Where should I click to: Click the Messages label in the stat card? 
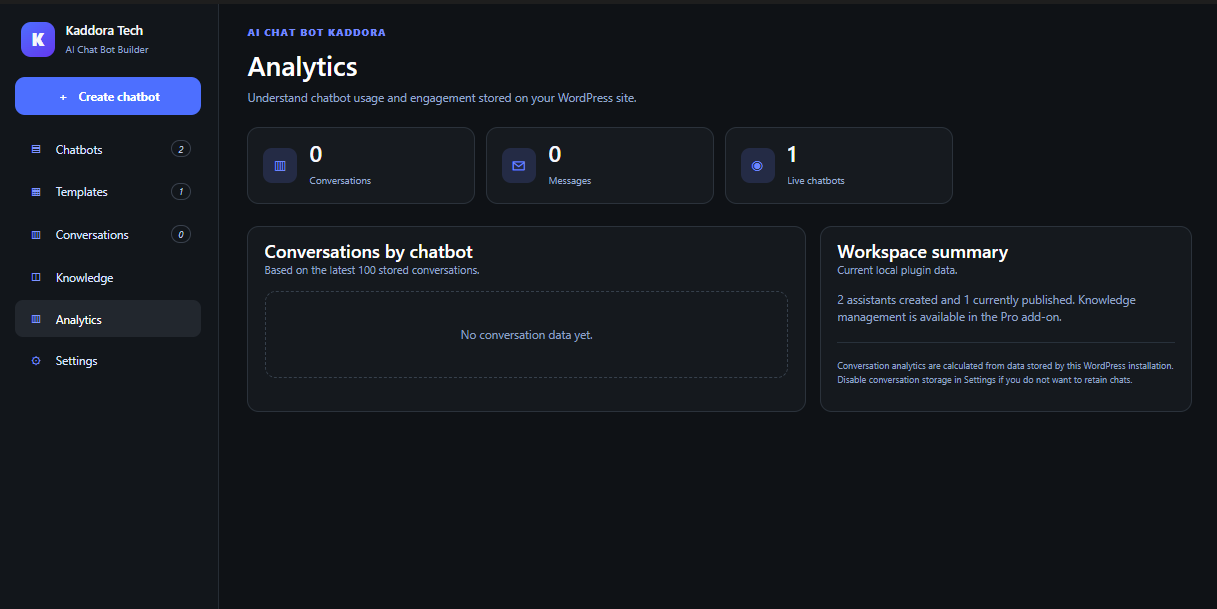[570, 181]
